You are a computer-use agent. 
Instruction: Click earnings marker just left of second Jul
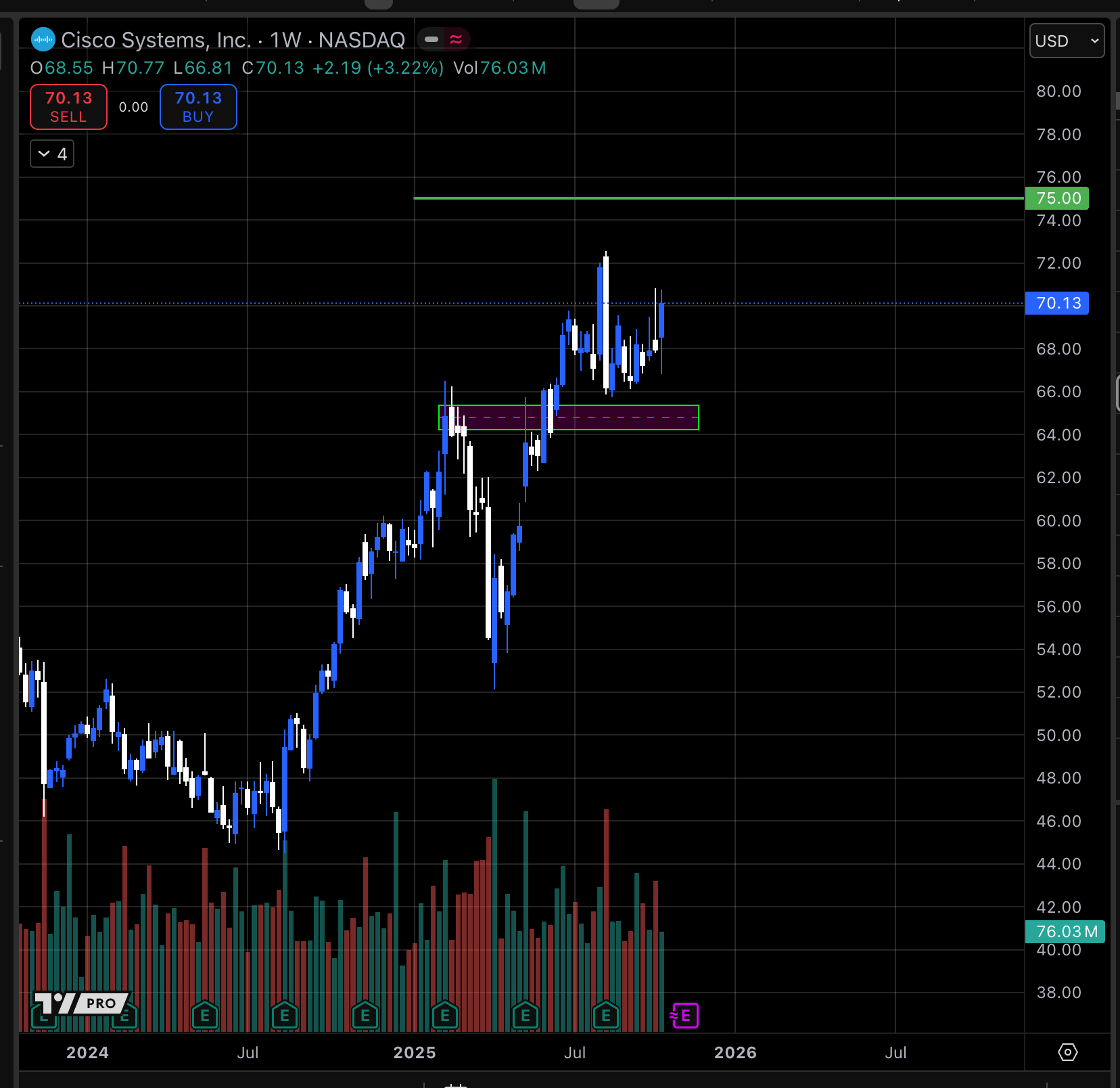click(x=526, y=1016)
